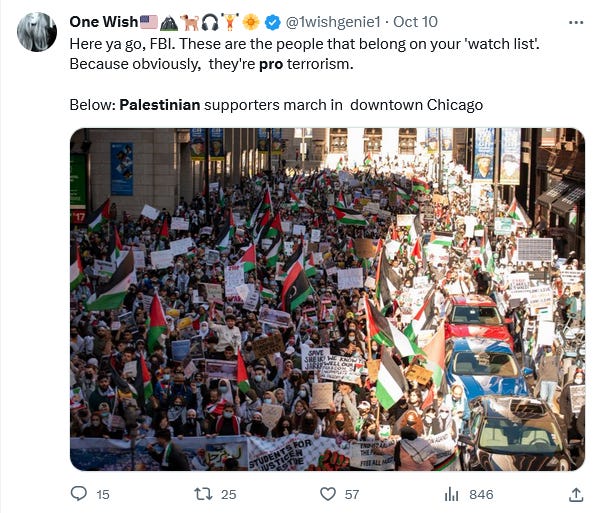Screen dimensions: 598x513
Task: Click the tweet text starting 'Here ya go, FBI'
Action: pyautogui.click(x=304, y=54)
